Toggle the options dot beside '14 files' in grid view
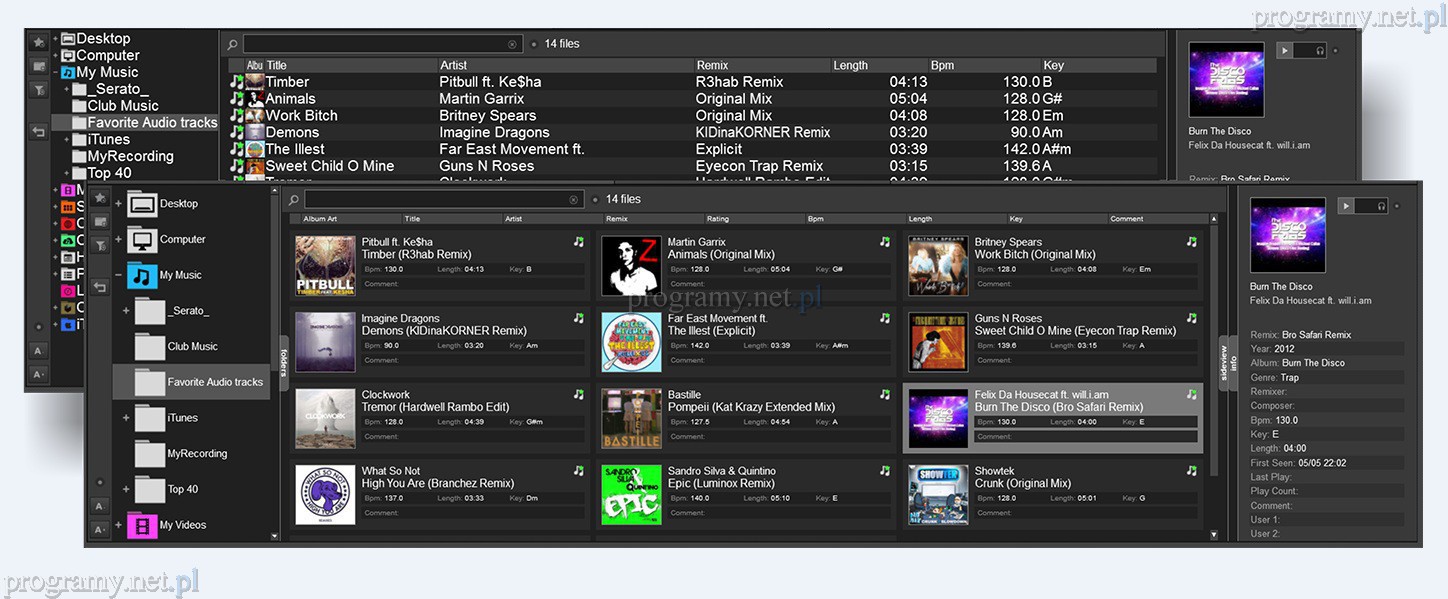Viewport: 1448px width, 599px height. [595, 200]
